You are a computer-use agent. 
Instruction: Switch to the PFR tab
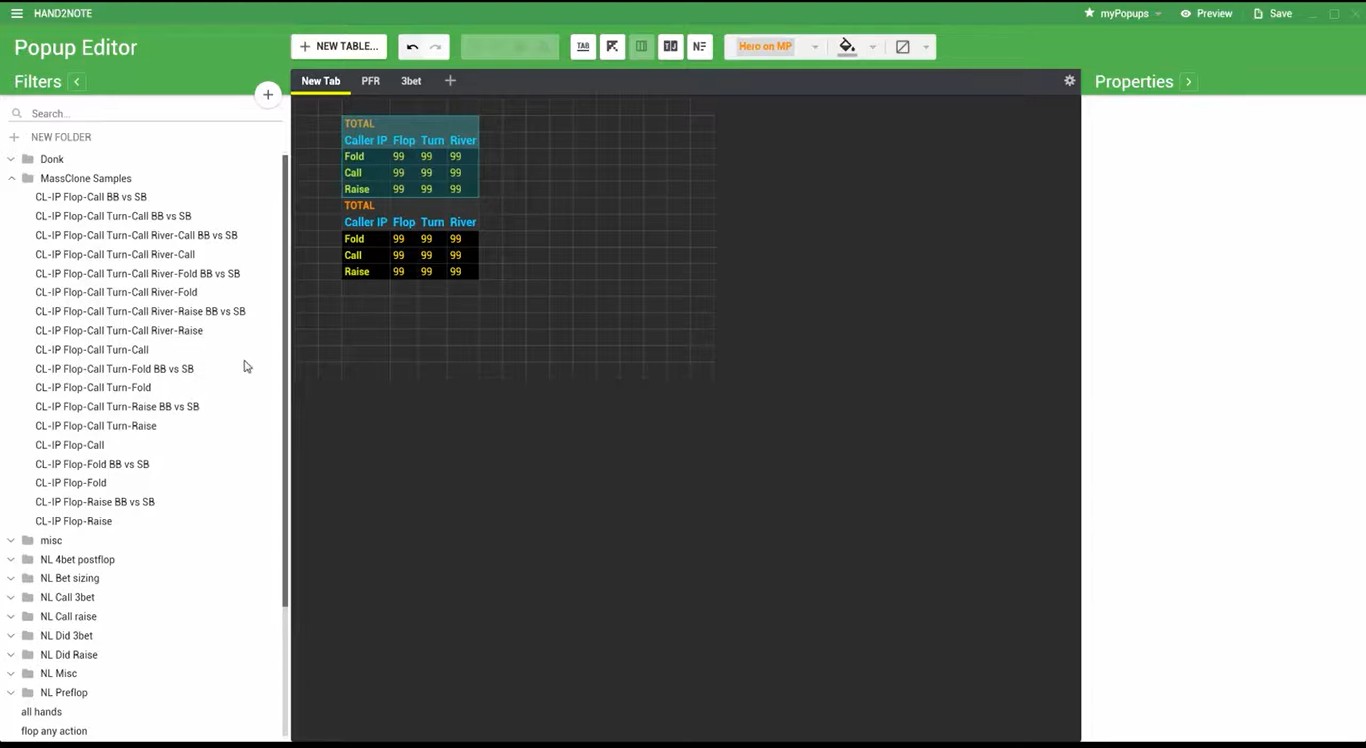(370, 81)
